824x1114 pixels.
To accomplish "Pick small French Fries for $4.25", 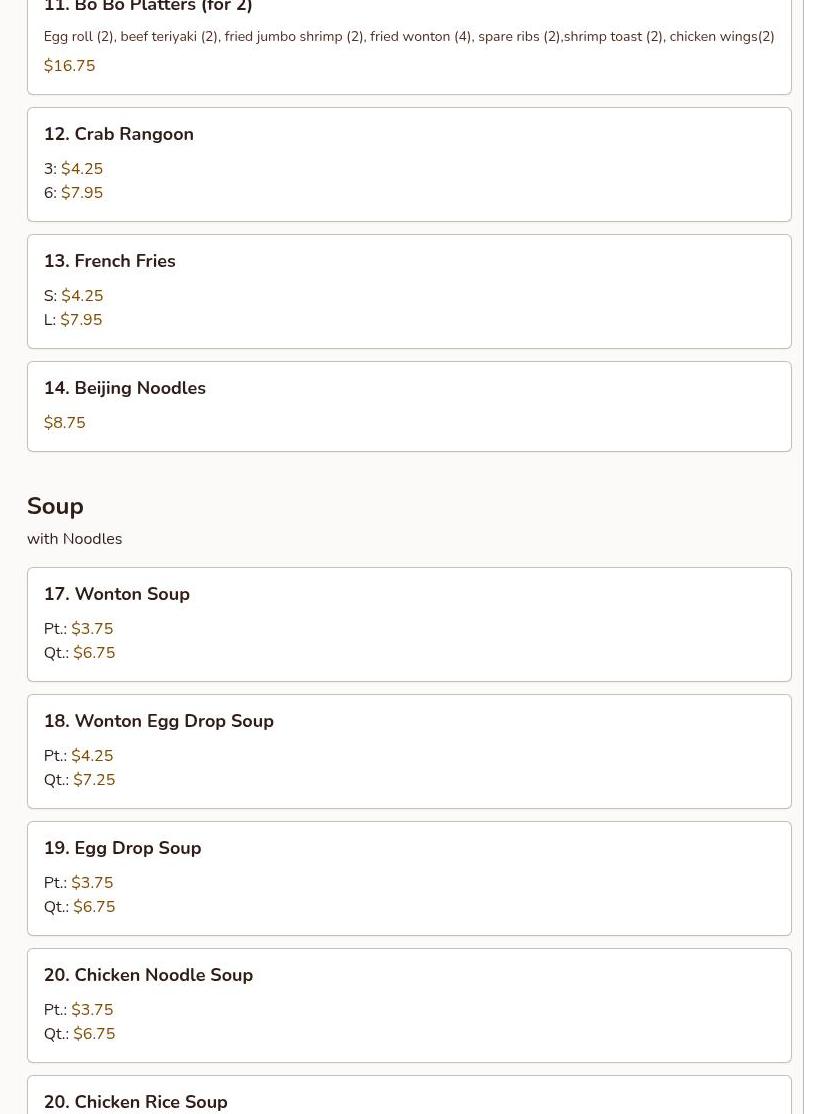I will (x=82, y=296).
